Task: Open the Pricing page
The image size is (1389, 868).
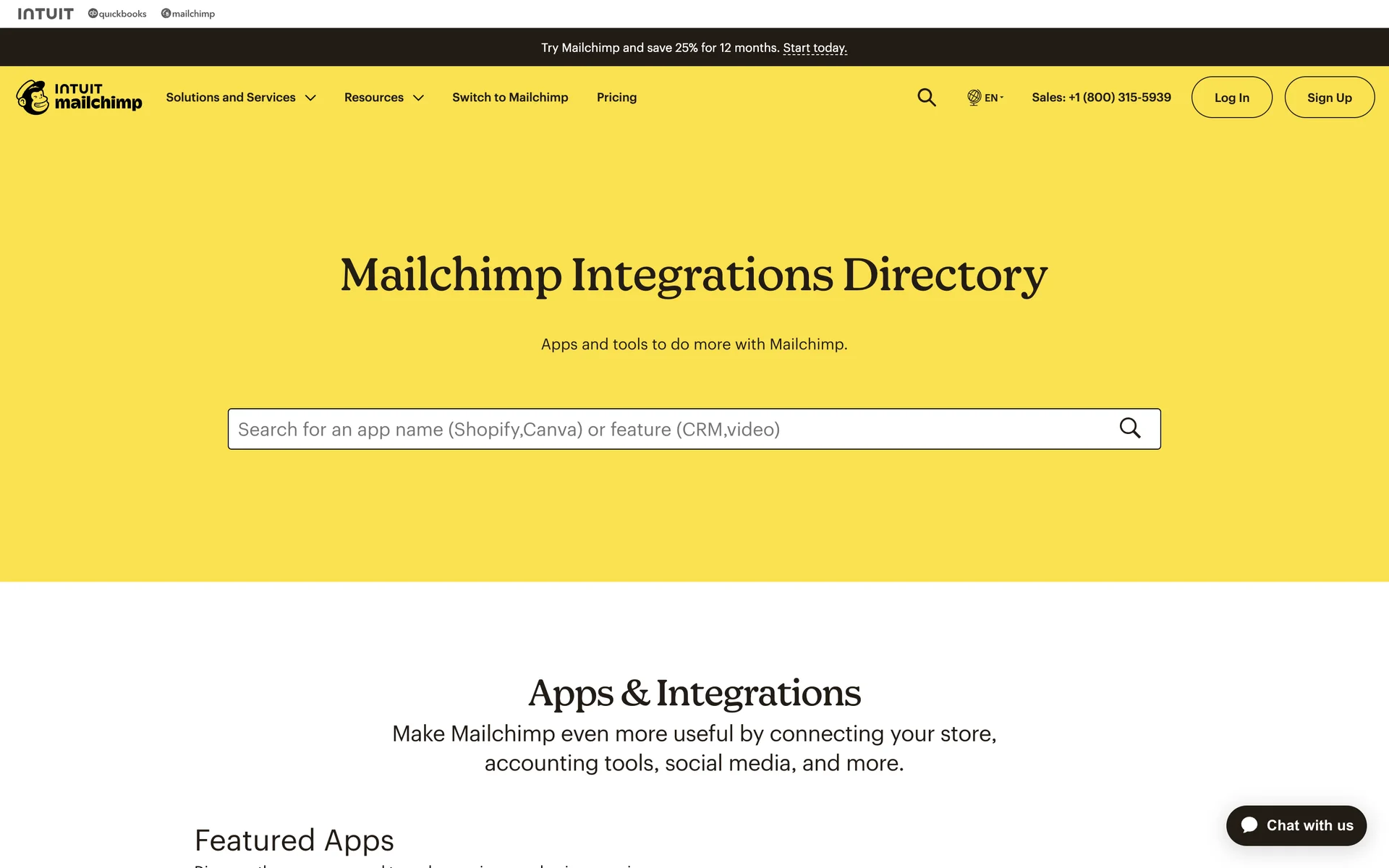Action: (616, 97)
